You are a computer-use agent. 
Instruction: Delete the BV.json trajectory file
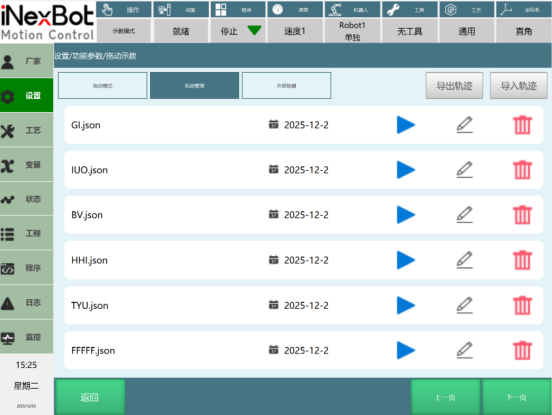tap(522, 215)
